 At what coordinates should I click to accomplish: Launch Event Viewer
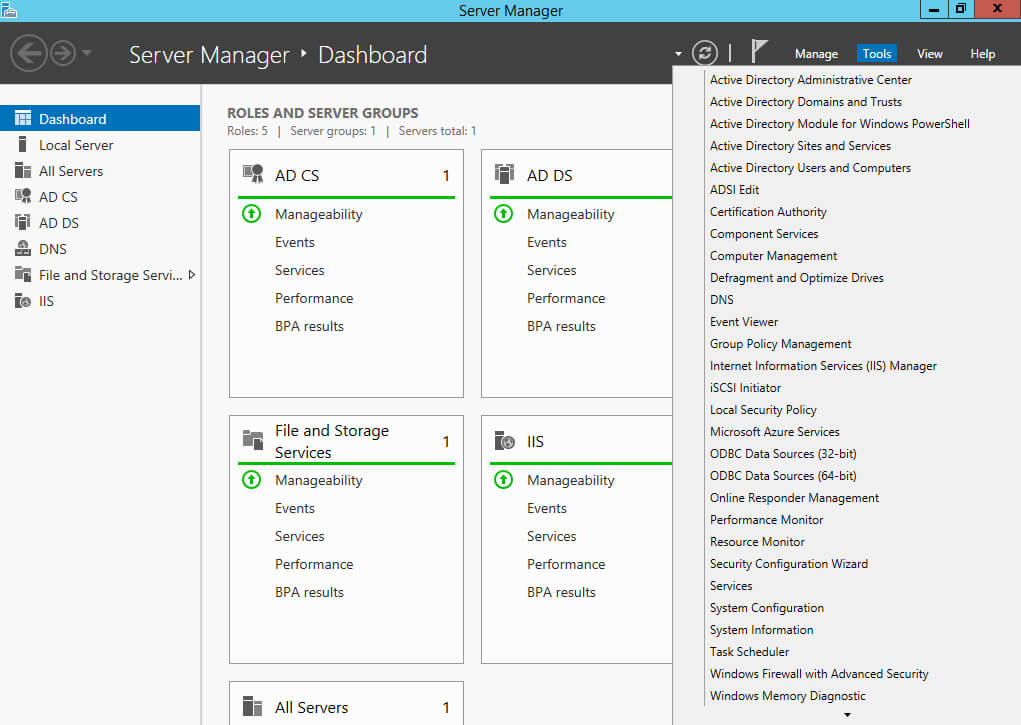point(744,322)
